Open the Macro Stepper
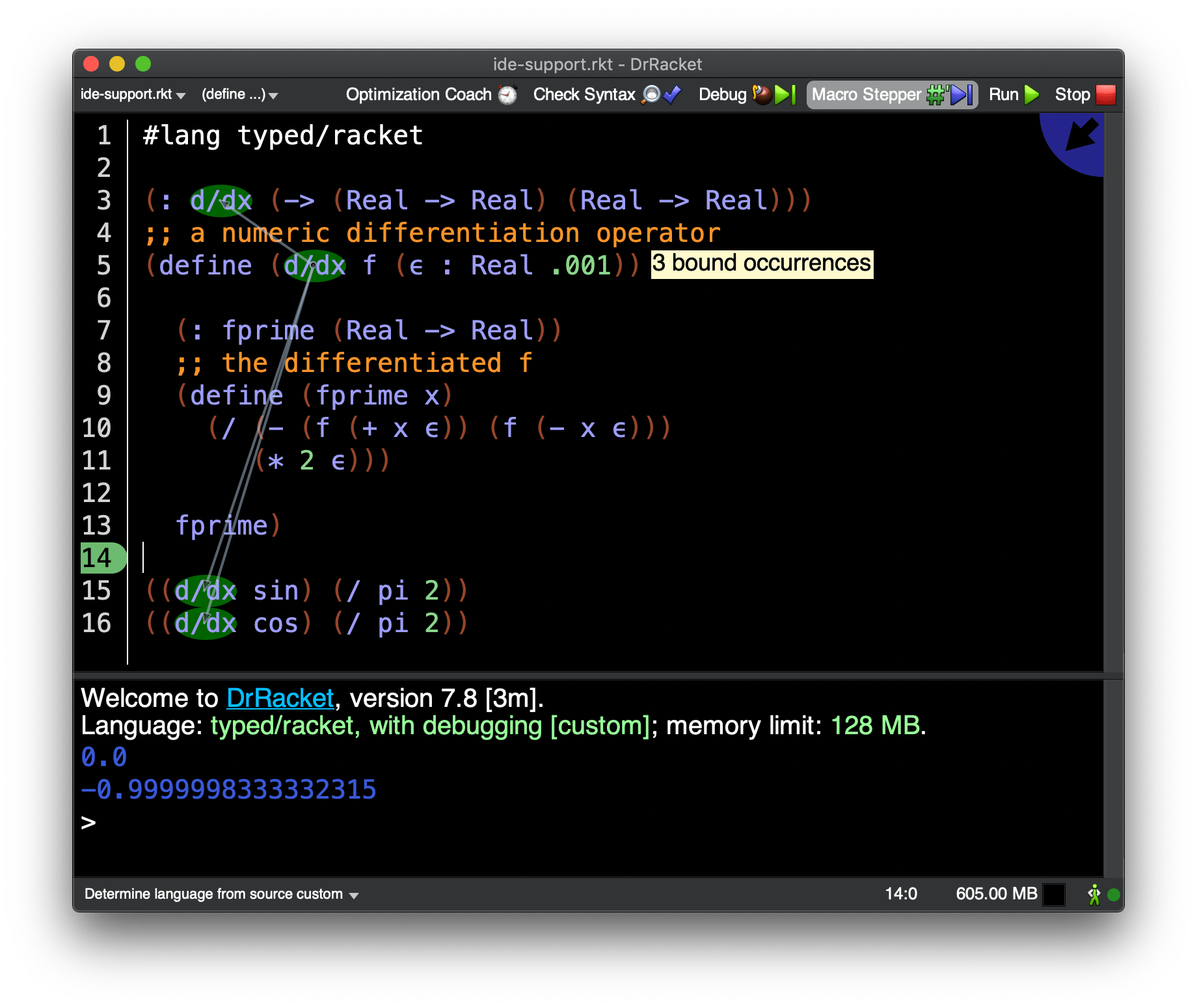This screenshot has height=1008, width=1197. [892, 94]
